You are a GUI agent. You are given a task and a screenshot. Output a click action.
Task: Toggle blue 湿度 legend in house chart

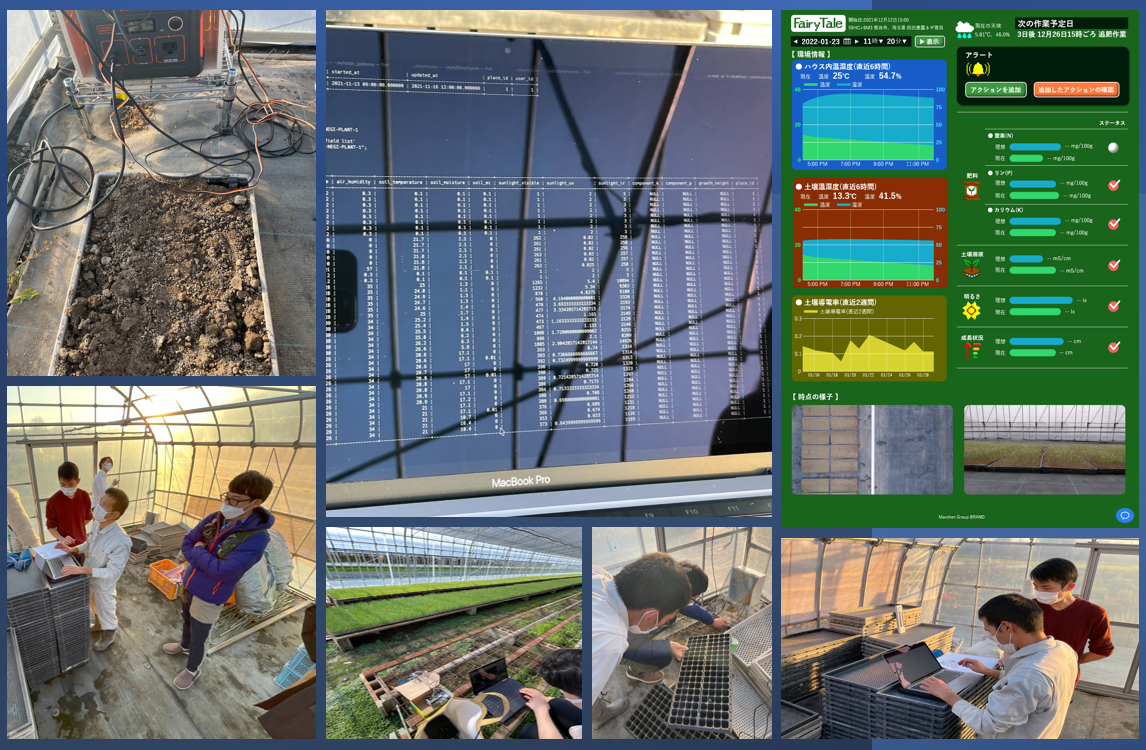pyautogui.click(x=850, y=85)
